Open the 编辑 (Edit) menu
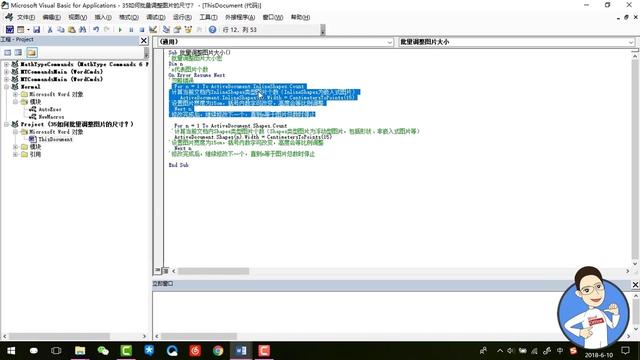Image resolution: width=640 pixels, height=360 pixels. (x=52, y=17)
